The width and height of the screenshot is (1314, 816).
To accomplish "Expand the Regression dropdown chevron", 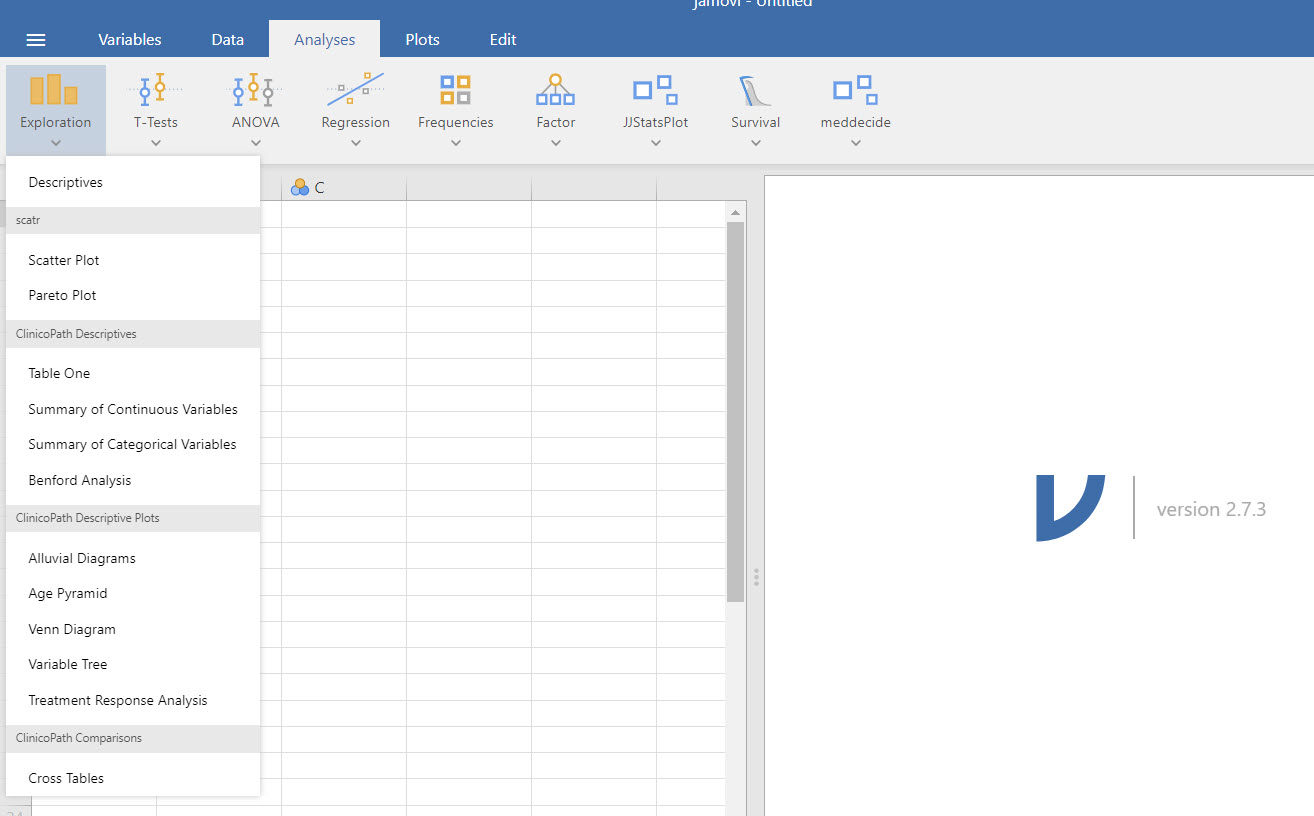I will [356, 143].
